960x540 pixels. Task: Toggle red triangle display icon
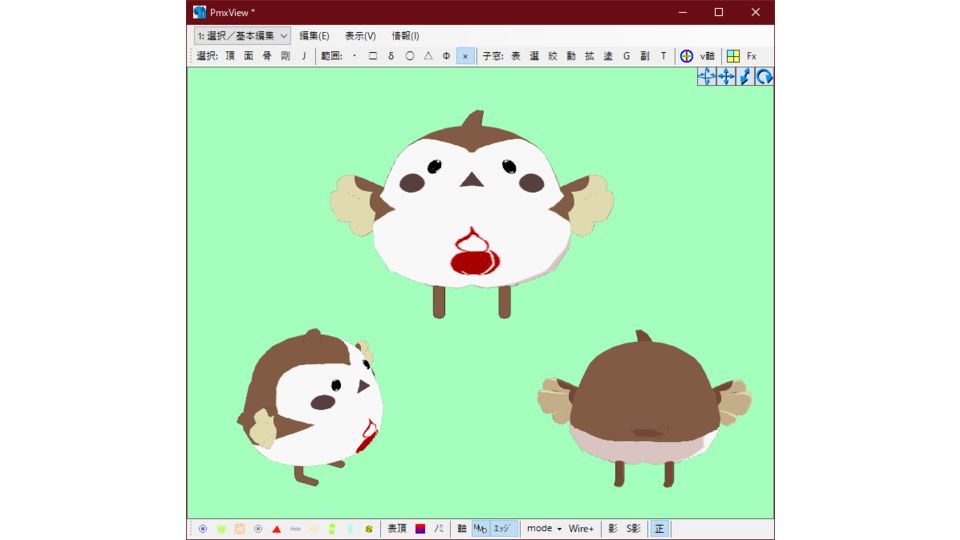tap(276, 528)
